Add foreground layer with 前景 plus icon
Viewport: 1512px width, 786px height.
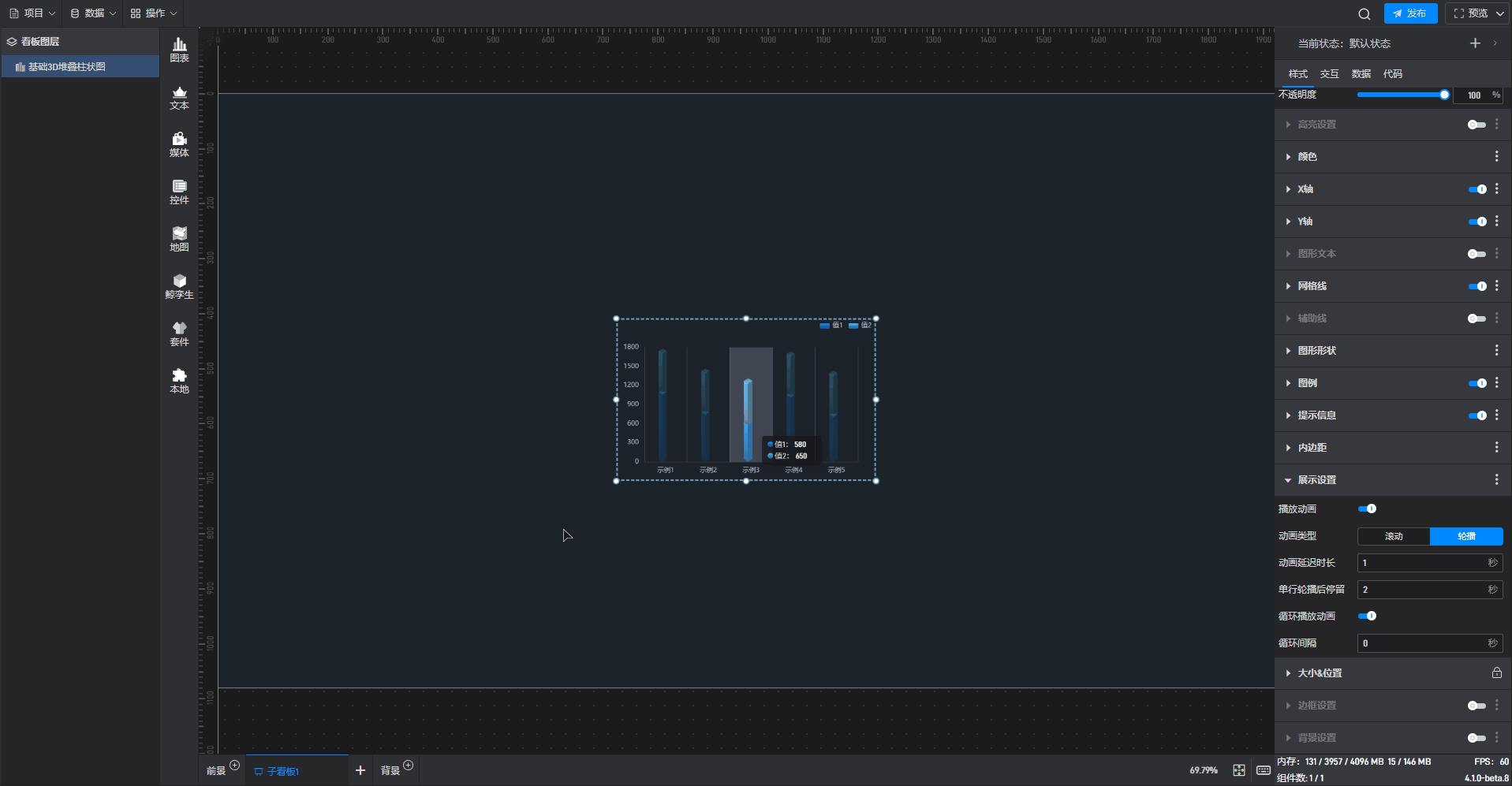click(x=234, y=766)
